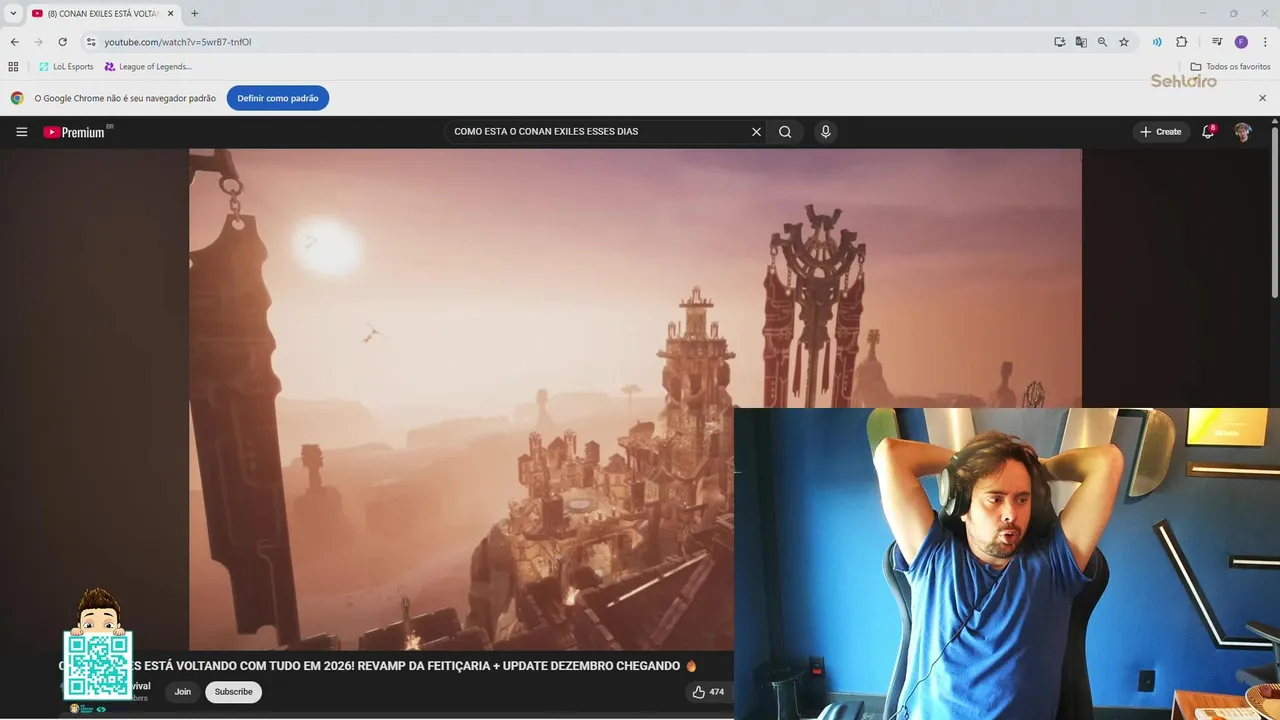Open the YouTube account avatar menu
1280x720 pixels.
pyautogui.click(x=1242, y=132)
